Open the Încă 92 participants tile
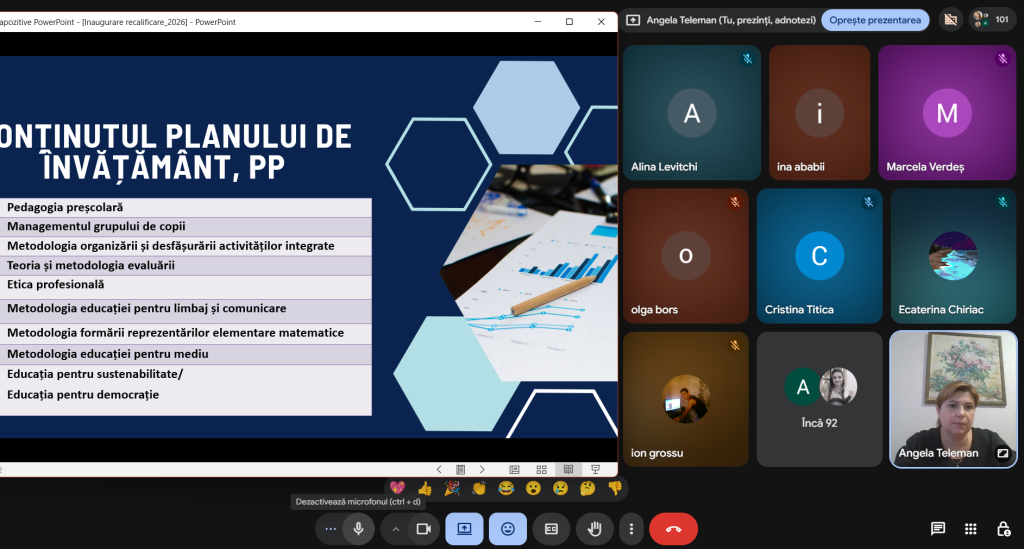 [x=819, y=399]
